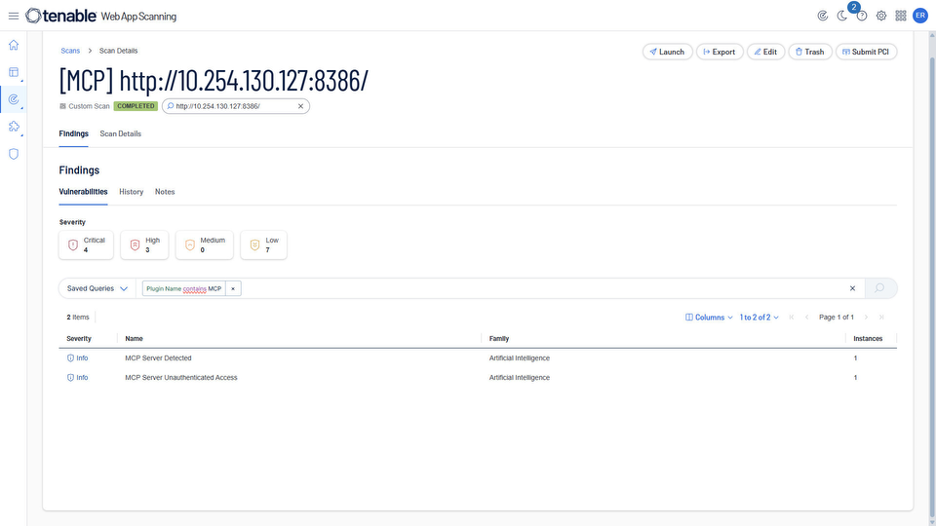Select the Vulnerabilities sub-tab
The width and height of the screenshot is (936, 526).
point(83,192)
